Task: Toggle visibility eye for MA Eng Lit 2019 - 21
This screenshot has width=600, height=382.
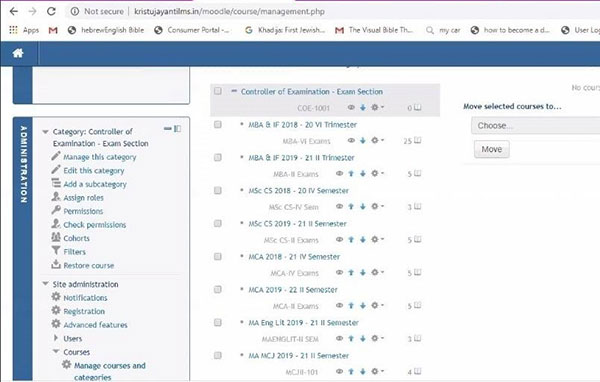Action: [339, 338]
